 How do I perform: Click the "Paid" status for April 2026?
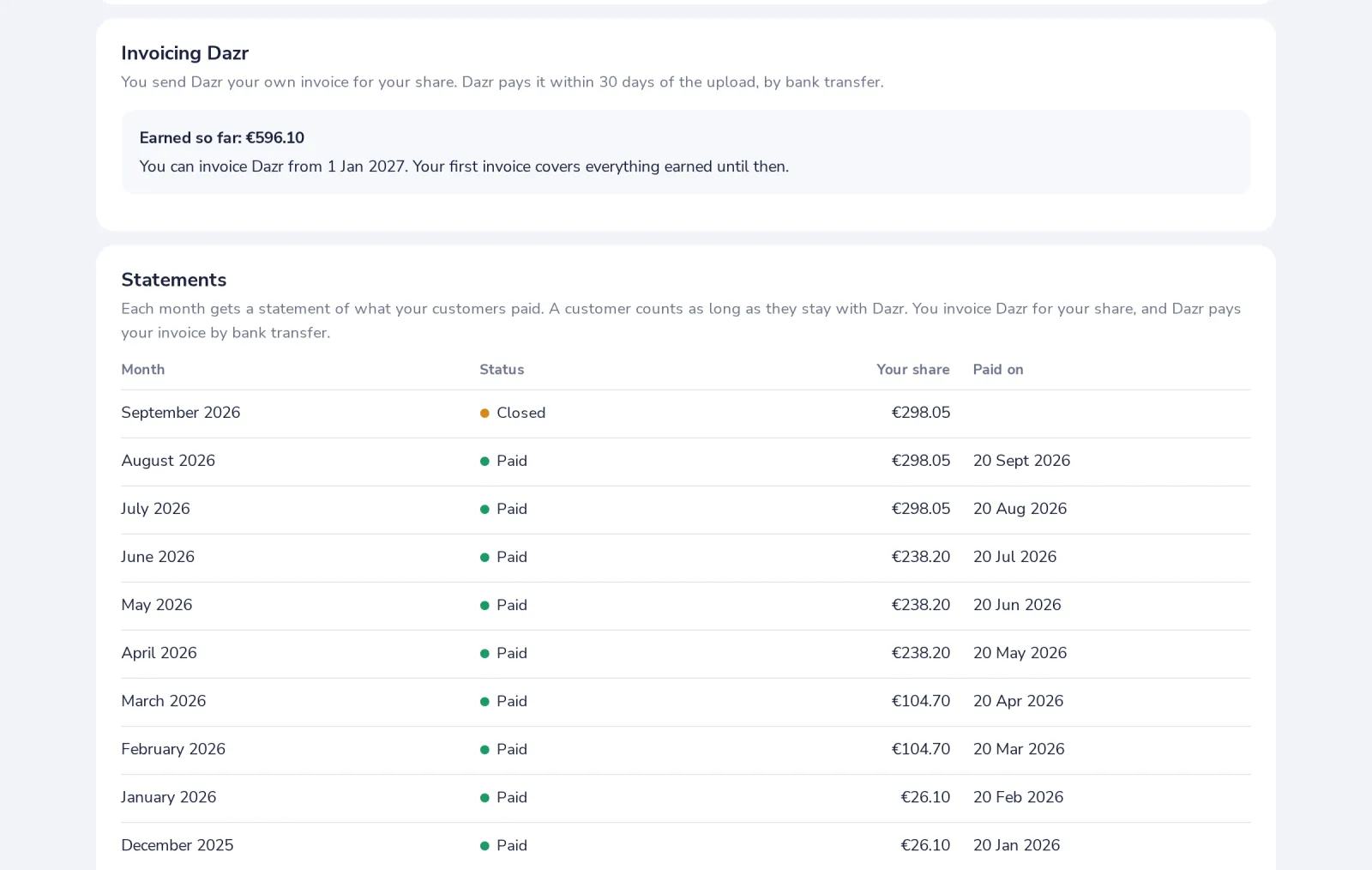(503, 653)
